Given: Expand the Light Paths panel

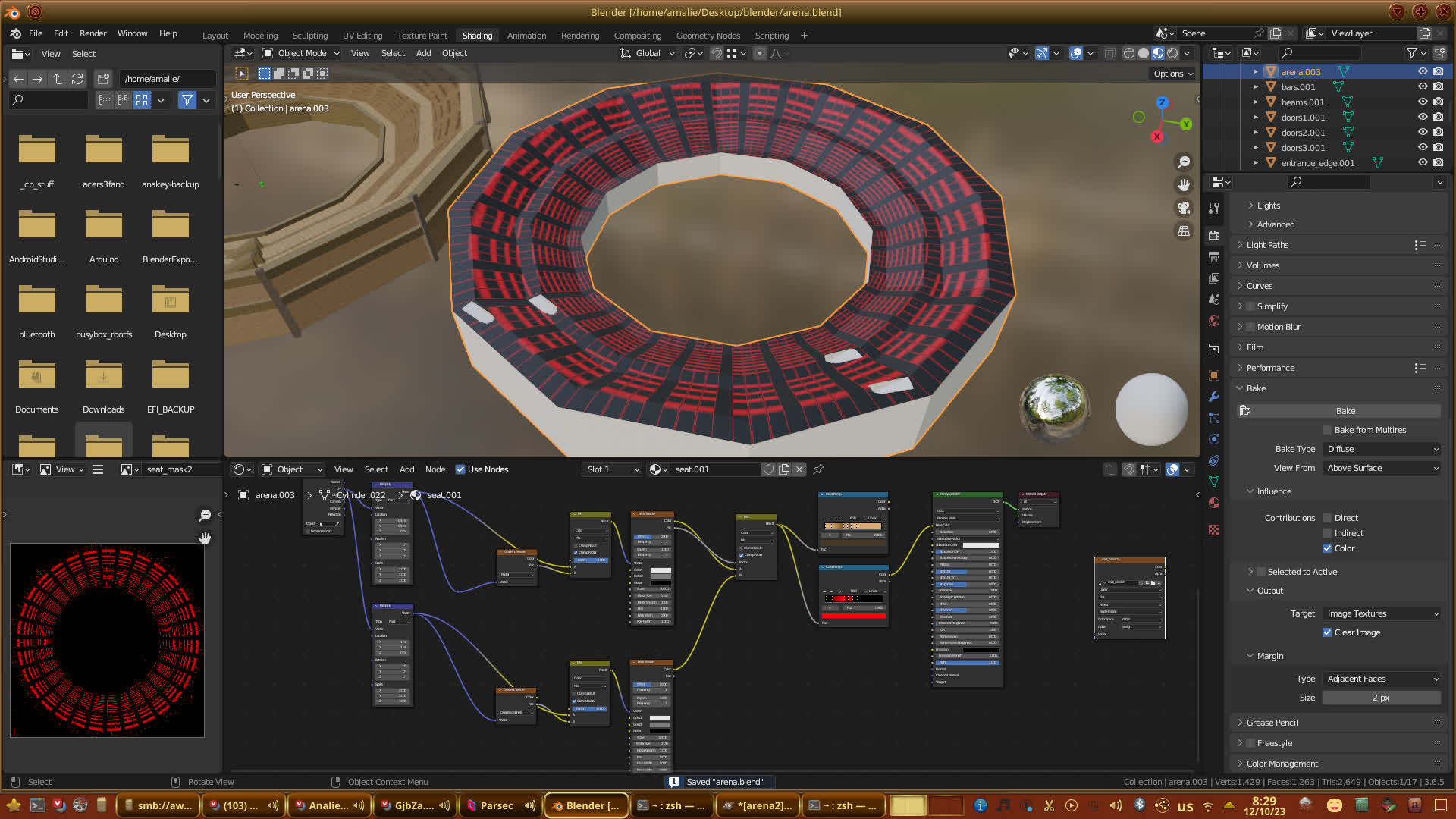Looking at the screenshot, I should [1266, 245].
